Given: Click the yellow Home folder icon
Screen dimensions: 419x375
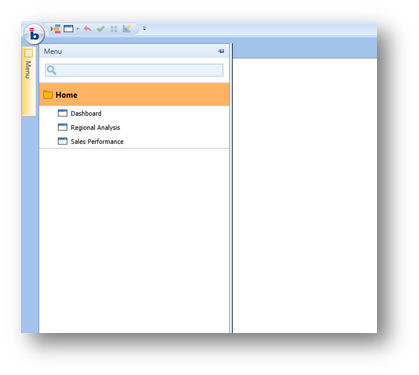Looking at the screenshot, I should pos(48,95).
